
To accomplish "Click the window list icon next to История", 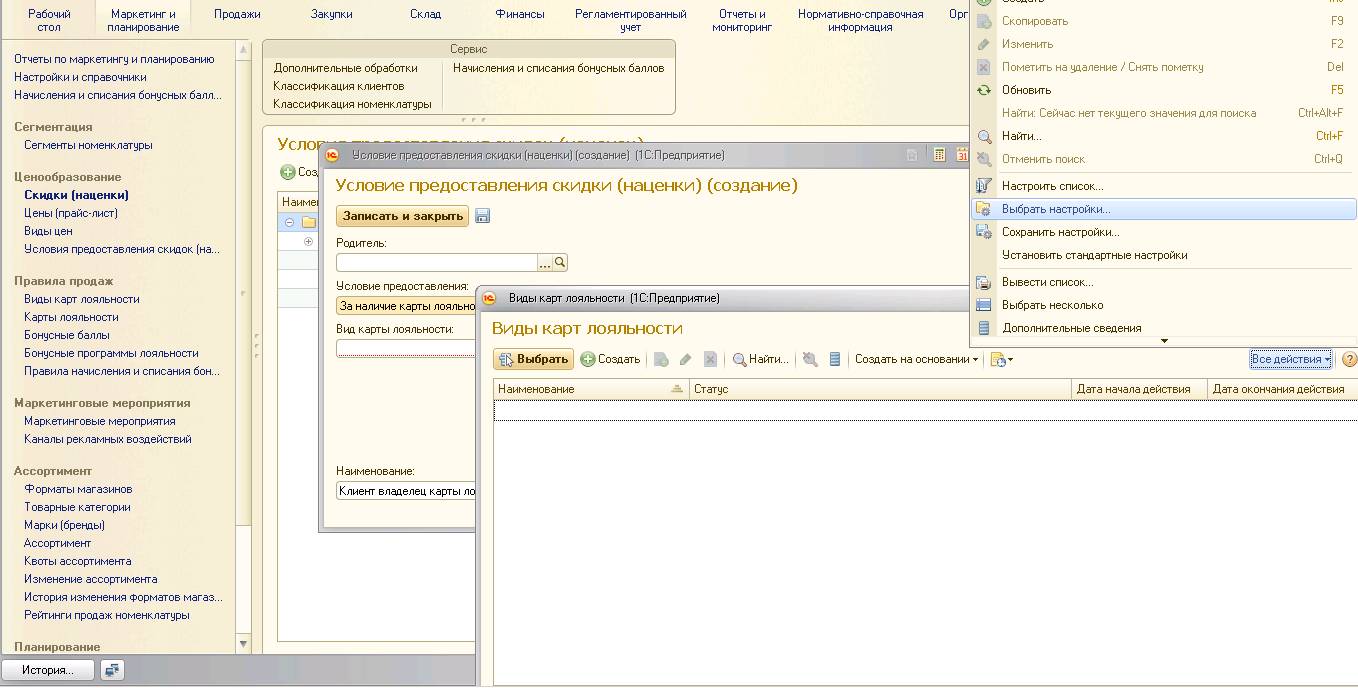I will click(112, 670).
